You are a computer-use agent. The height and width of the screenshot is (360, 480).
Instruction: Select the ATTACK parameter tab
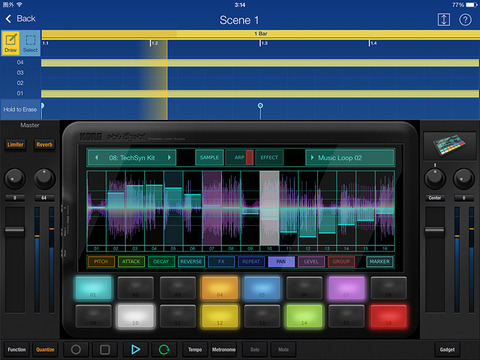(x=131, y=262)
